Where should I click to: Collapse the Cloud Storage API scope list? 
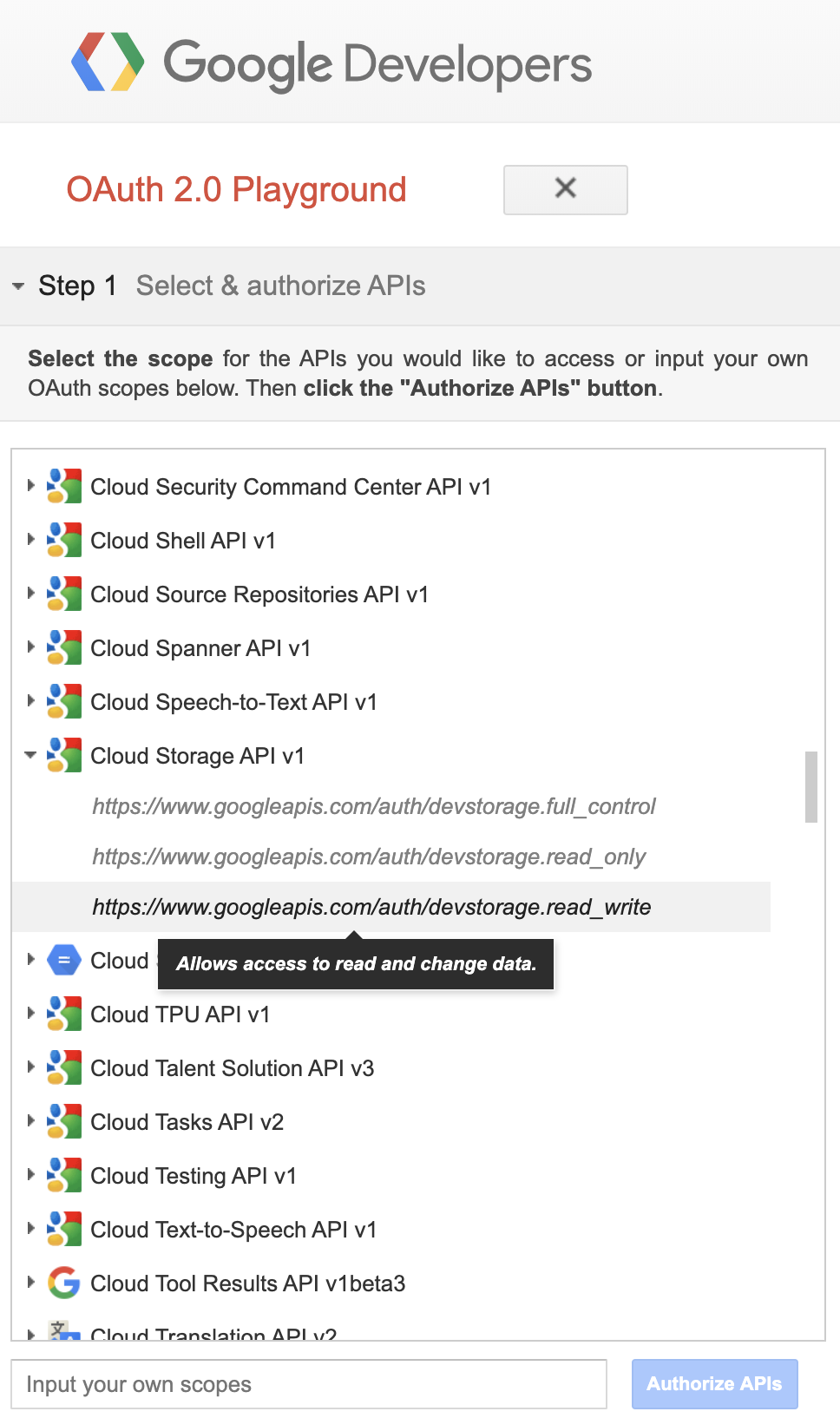click(x=29, y=754)
